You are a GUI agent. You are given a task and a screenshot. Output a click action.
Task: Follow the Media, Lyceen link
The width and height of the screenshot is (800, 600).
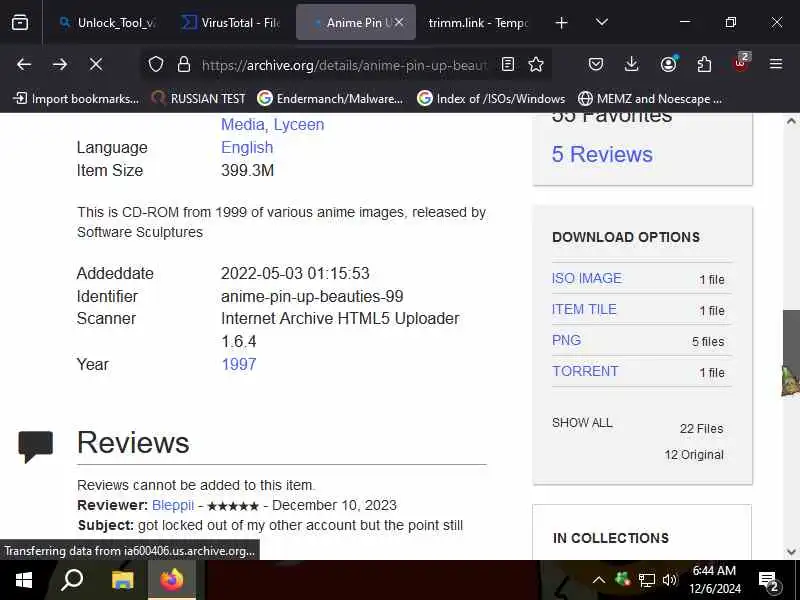pyautogui.click(x=272, y=124)
